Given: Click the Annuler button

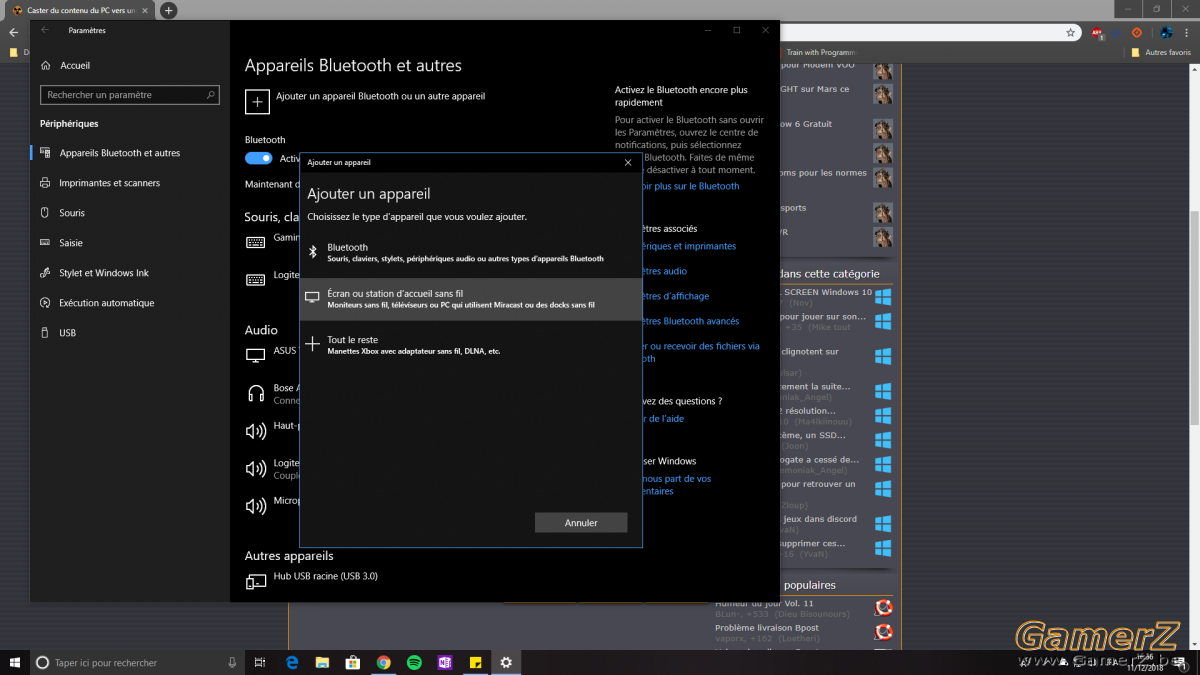Looking at the screenshot, I should coord(581,523).
